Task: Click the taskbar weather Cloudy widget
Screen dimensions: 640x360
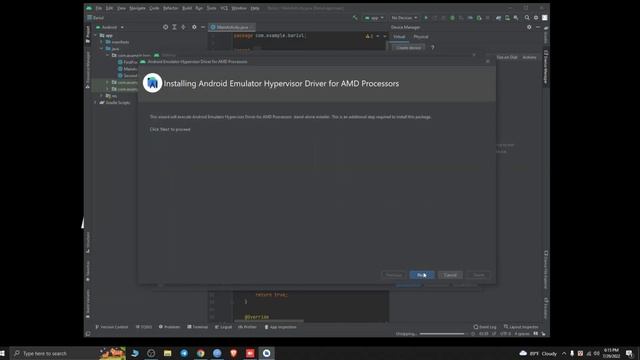Action: (539, 353)
